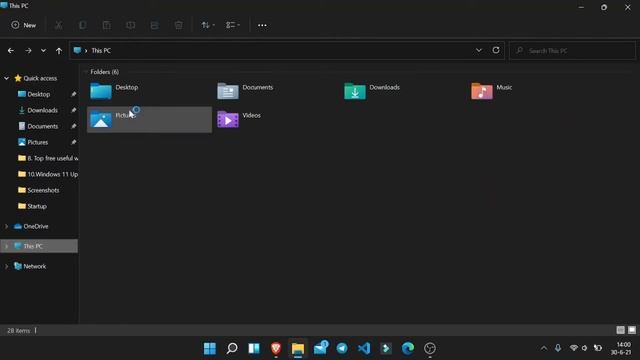Click the microphone tray icon
Viewport: 640px width, 360px height.
tap(558, 348)
